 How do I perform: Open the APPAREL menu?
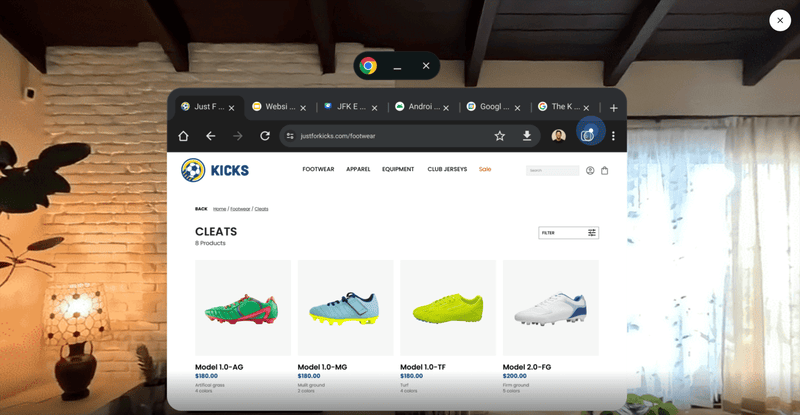pyautogui.click(x=358, y=169)
